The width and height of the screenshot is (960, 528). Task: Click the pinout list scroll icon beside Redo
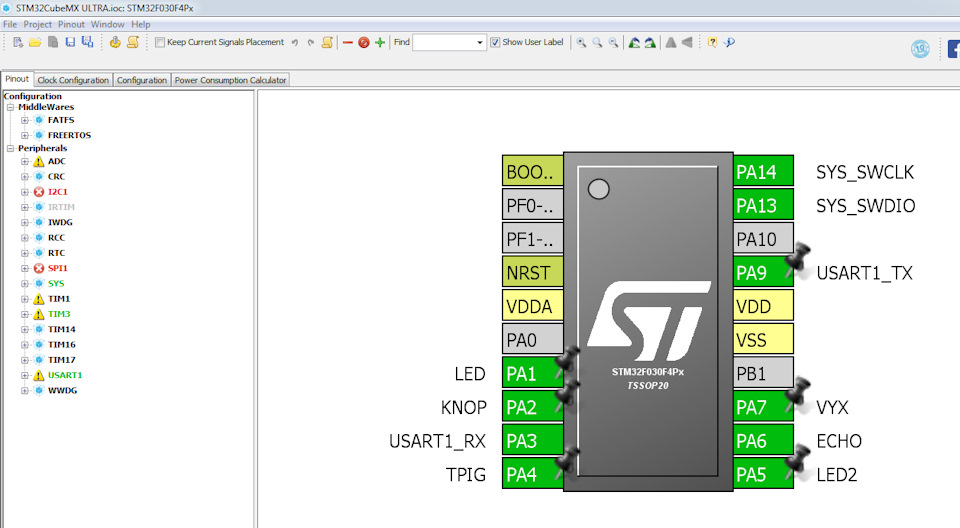[x=328, y=42]
